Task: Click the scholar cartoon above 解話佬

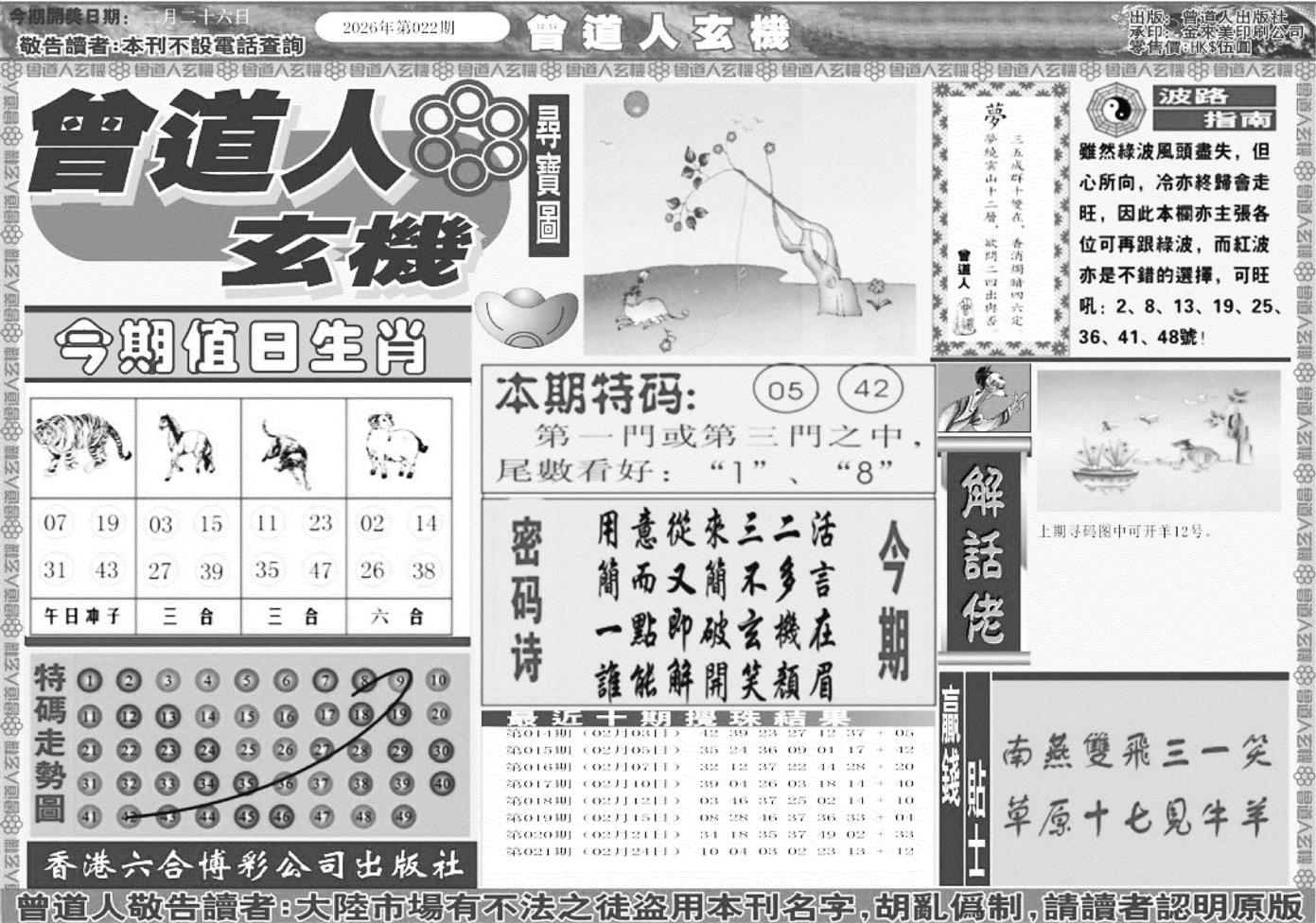Action: [x=983, y=399]
